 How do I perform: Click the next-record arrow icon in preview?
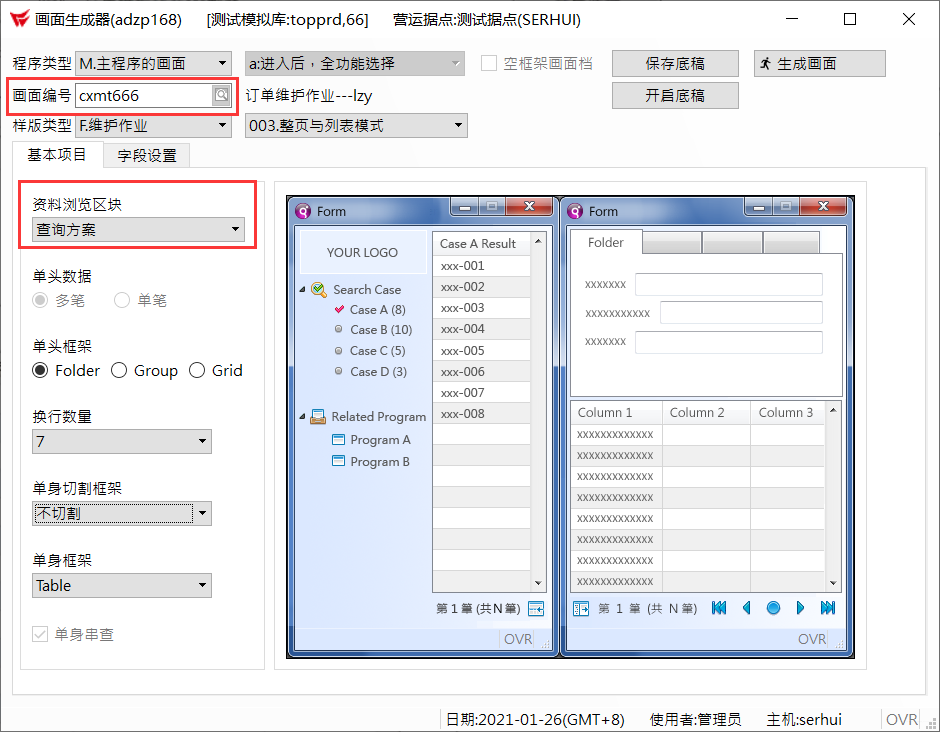800,608
